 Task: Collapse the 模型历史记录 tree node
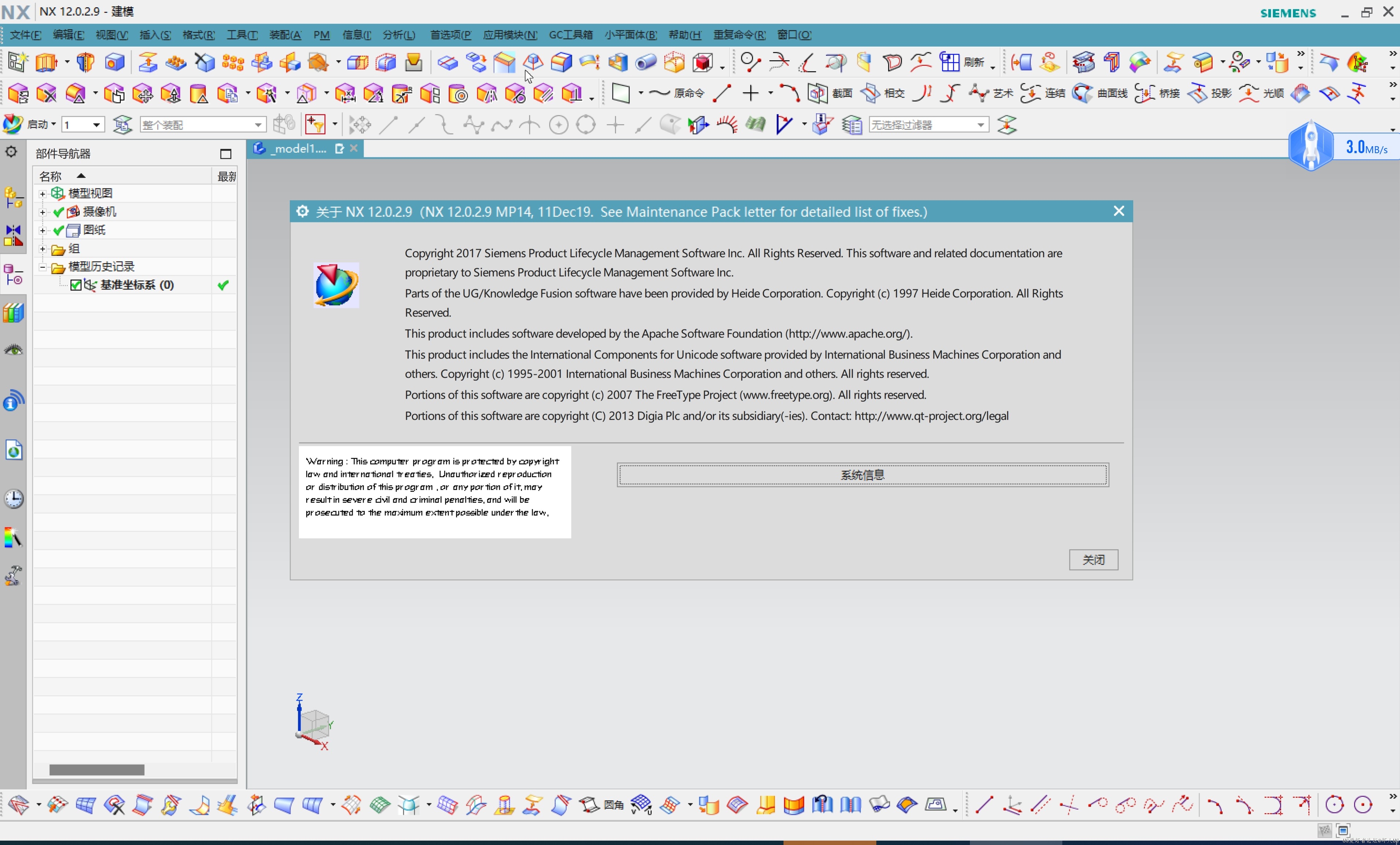(43, 266)
